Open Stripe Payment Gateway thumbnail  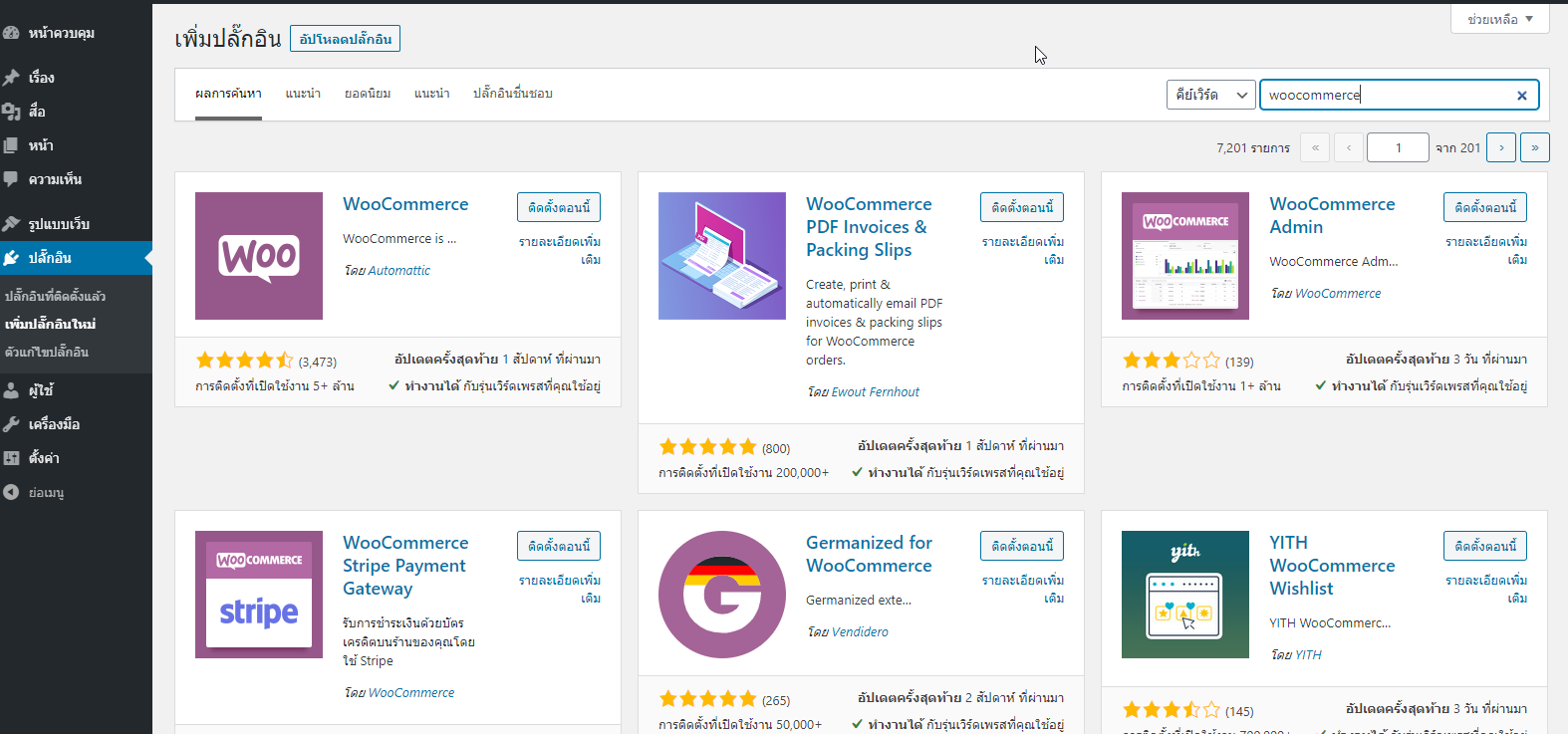click(259, 595)
